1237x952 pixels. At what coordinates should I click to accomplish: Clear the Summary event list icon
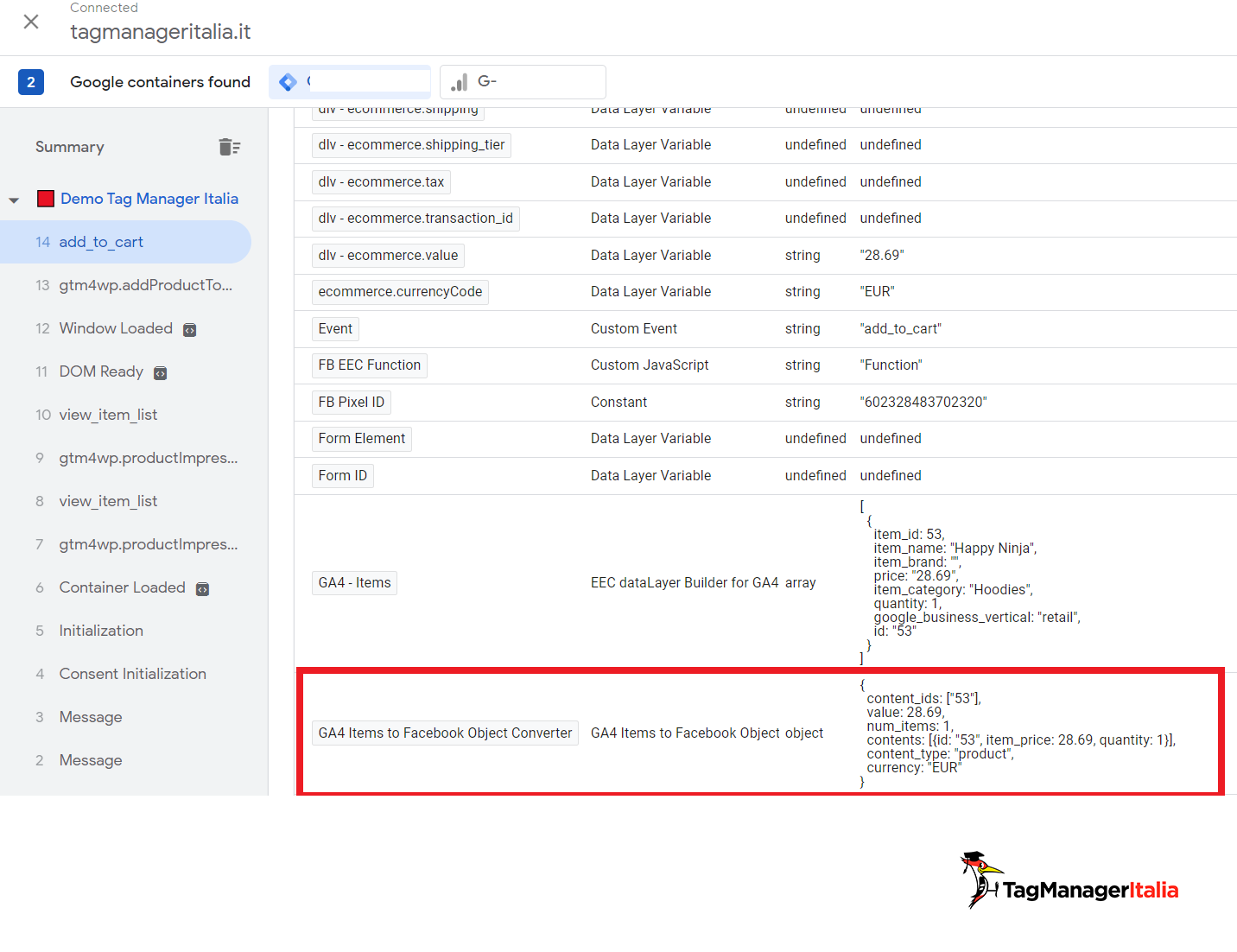pos(229,147)
